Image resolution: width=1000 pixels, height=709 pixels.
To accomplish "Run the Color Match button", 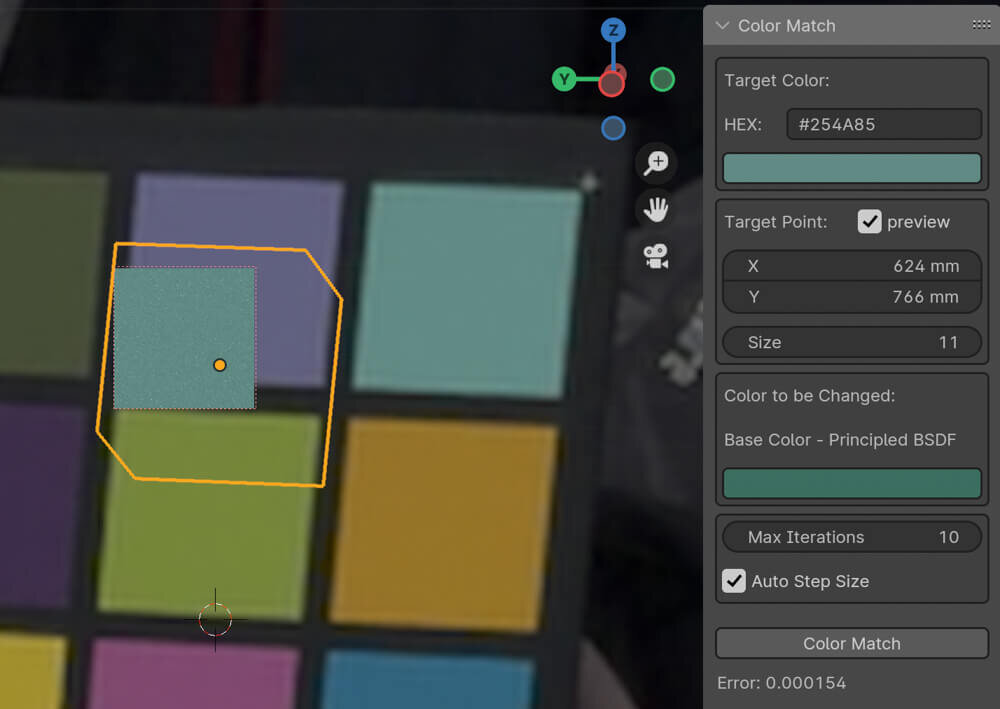I will coord(851,643).
